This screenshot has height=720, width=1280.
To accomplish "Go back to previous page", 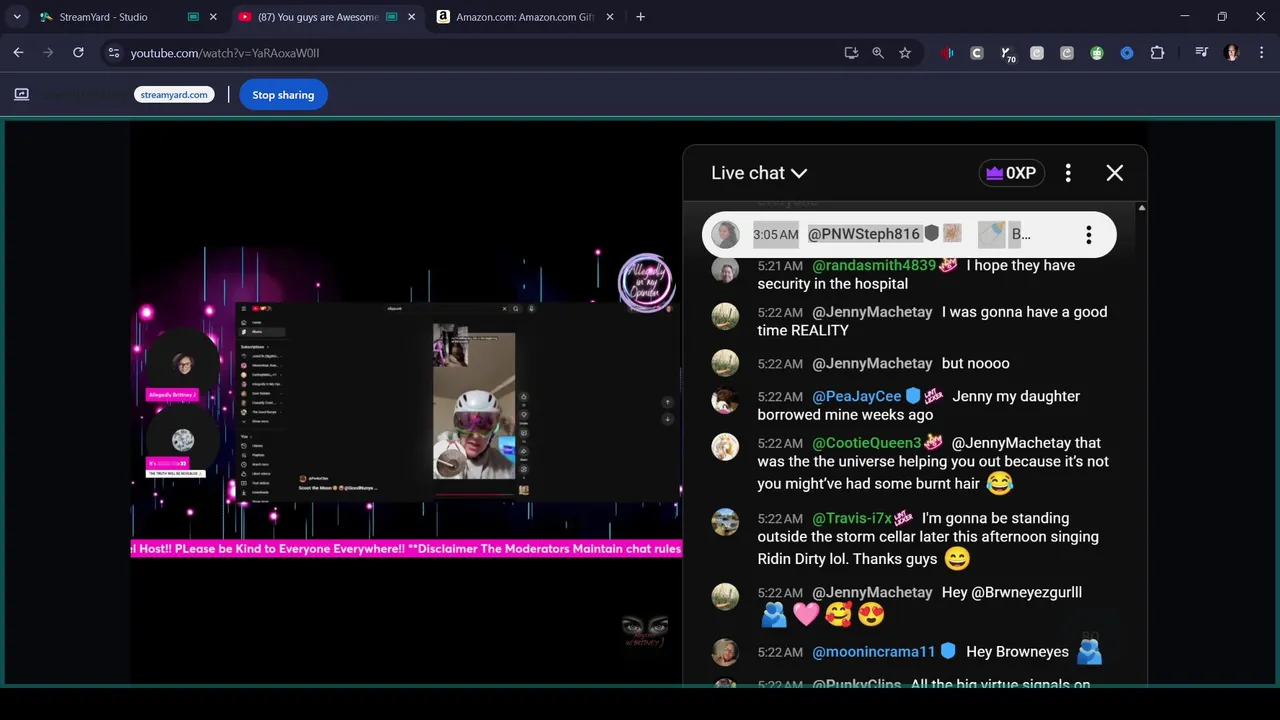I will 18,53.
